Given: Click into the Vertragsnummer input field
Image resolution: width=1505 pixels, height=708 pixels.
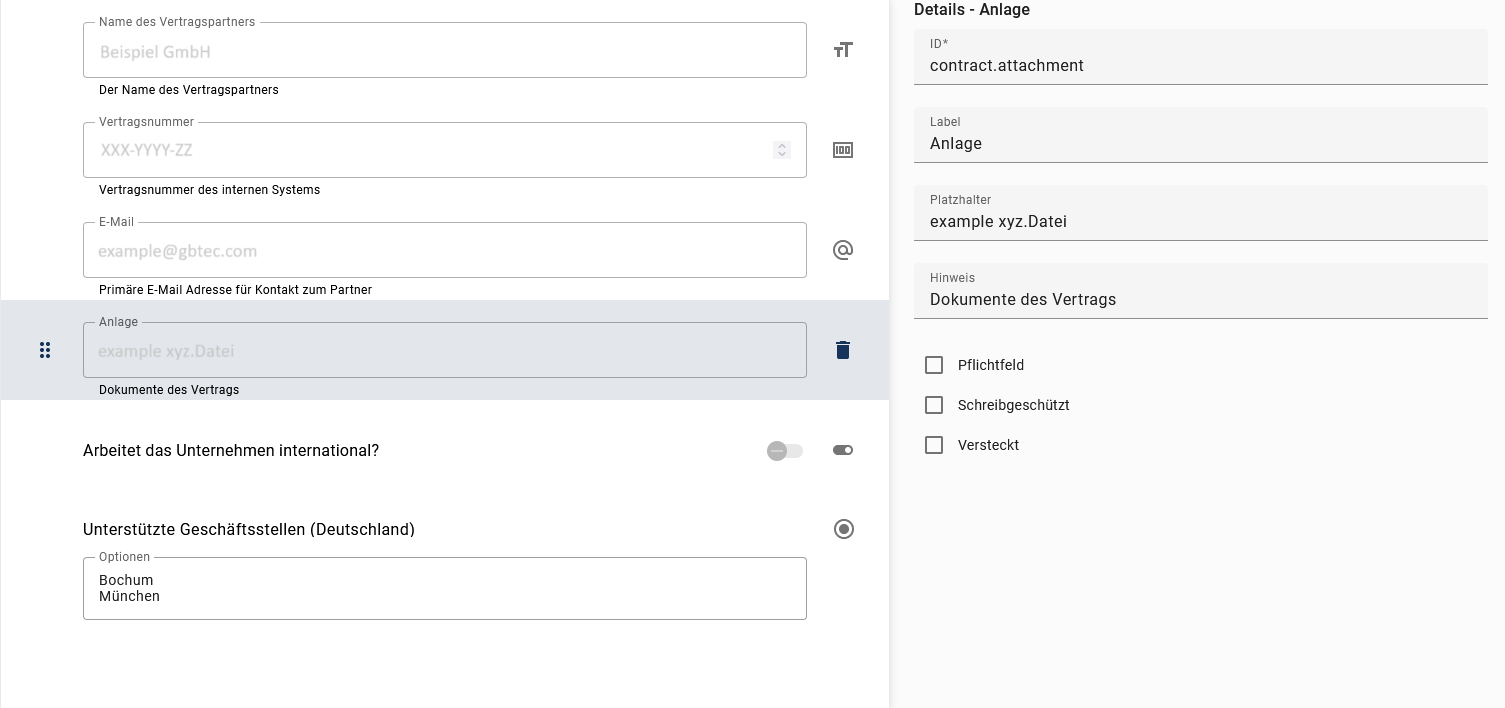Looking at the screenshot, I should [445, 150].
